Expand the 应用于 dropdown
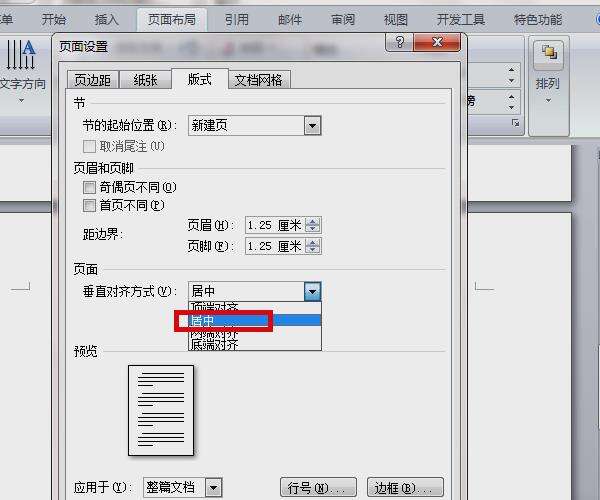600x500 pixels. [x=214, y=488]
